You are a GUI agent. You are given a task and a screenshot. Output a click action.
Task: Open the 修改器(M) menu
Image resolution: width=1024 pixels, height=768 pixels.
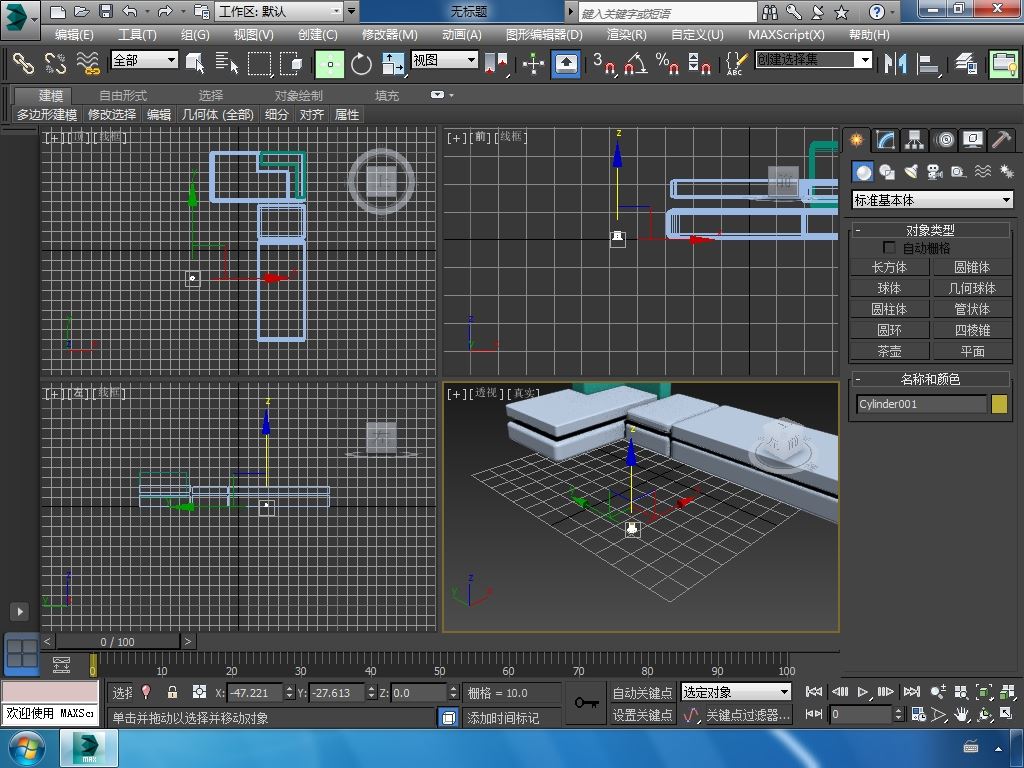point(389,34)
